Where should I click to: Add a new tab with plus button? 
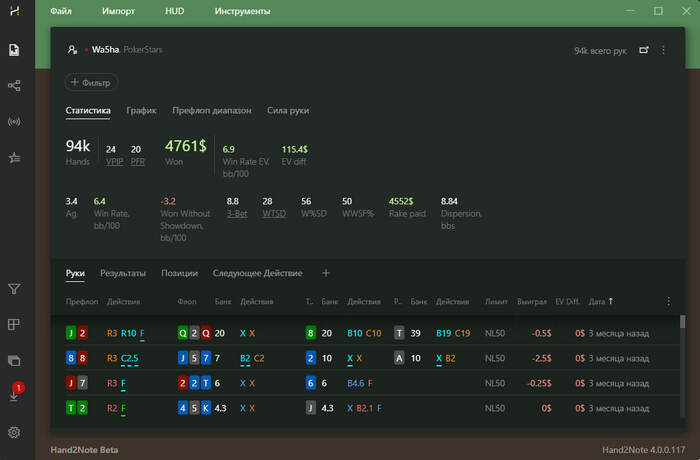coord(325,273)
